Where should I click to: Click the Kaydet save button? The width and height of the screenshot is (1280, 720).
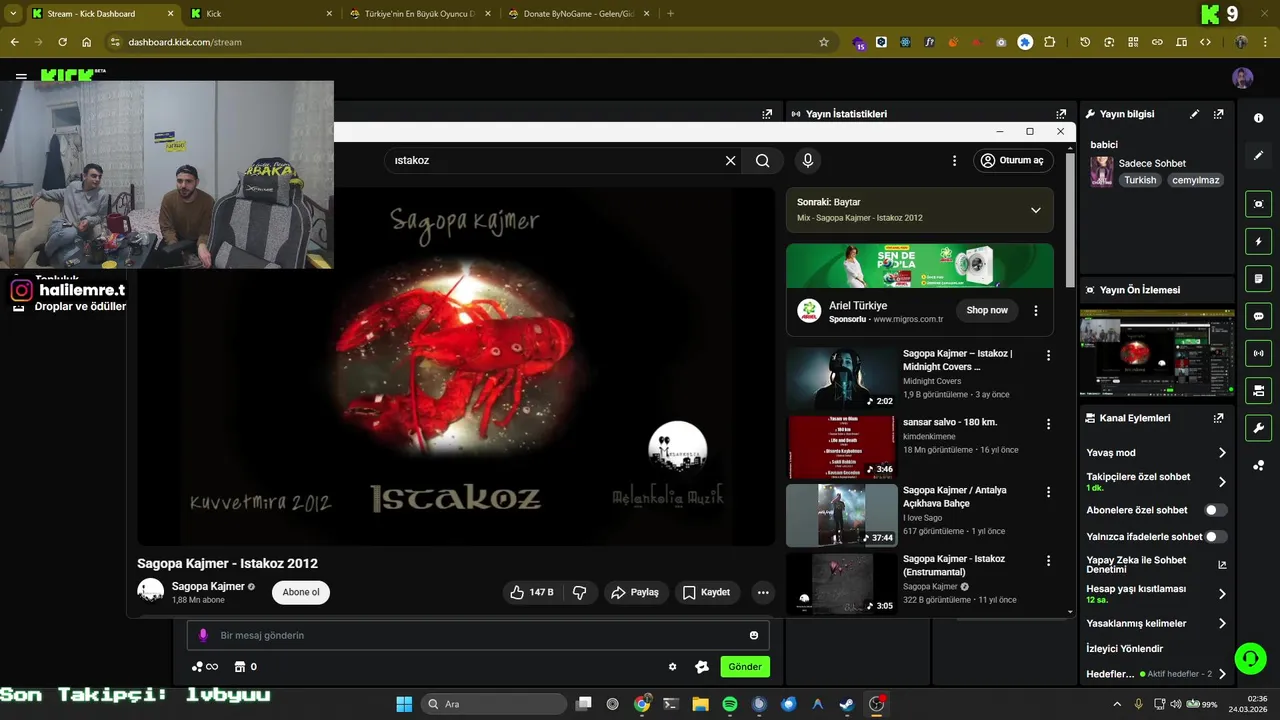(x=706, y=592)
